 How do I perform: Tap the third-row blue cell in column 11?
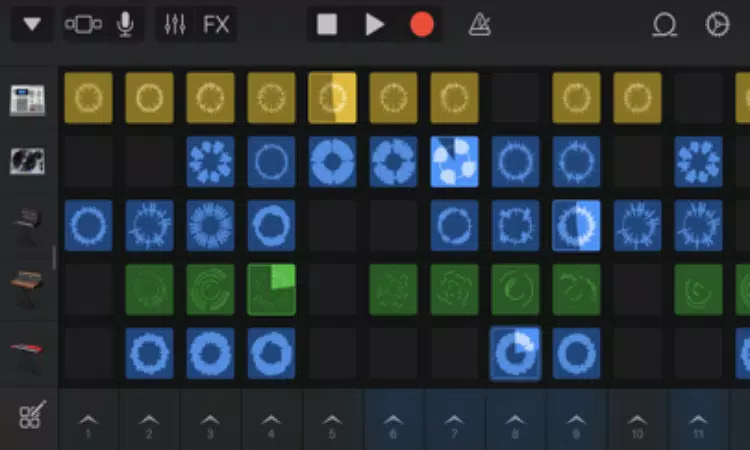(x=698, y=226)
